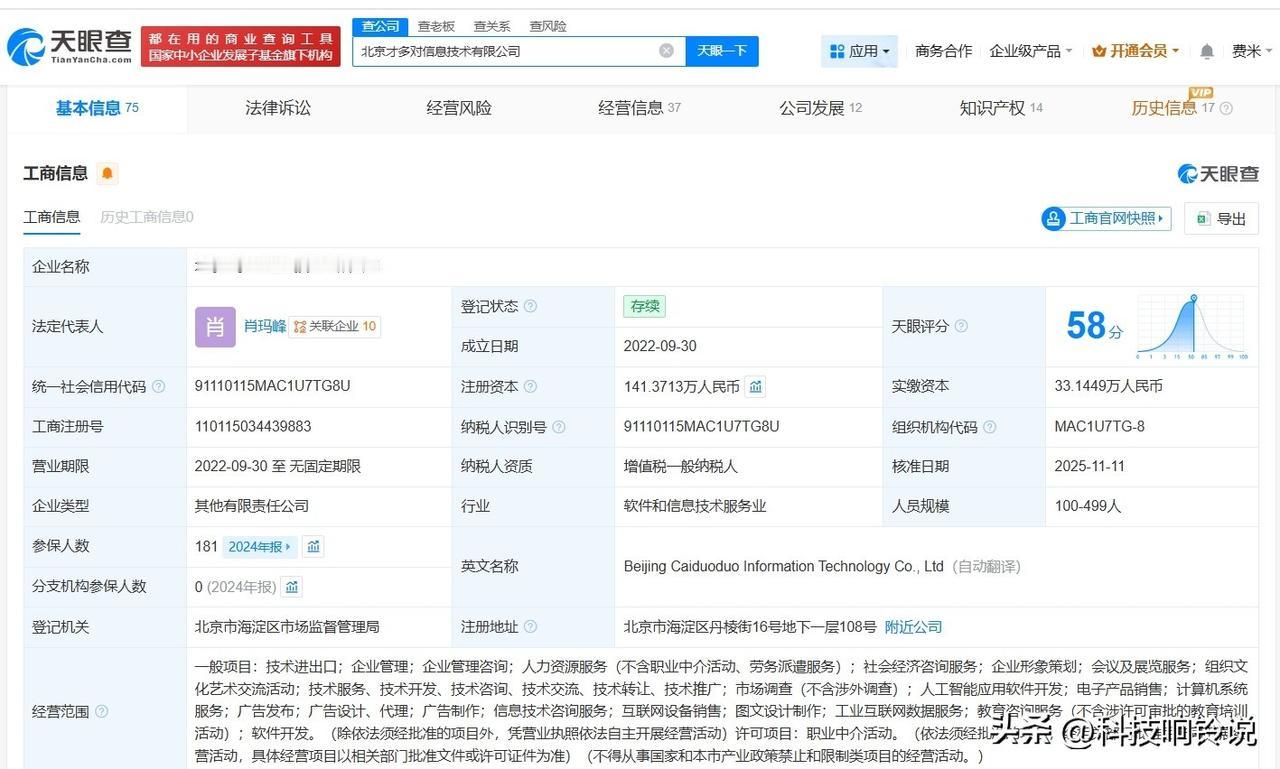Image resolution: width=1280 pixels, height=769 pixels.
Task: Click the help icon beside 统一社会信用代码
Action: point(158,386)
